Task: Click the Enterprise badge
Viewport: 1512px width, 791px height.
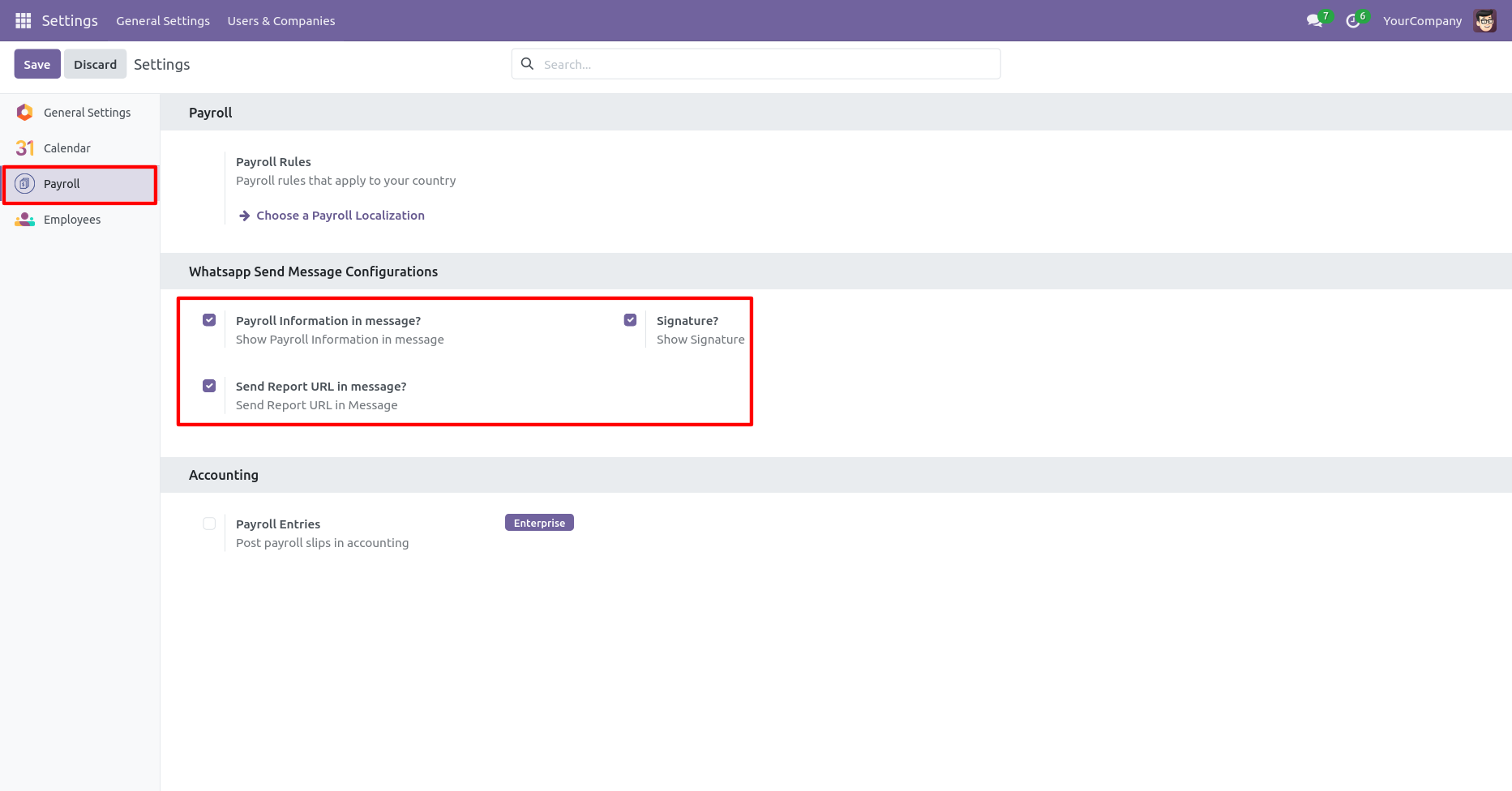Action: (x=539, y=523)
